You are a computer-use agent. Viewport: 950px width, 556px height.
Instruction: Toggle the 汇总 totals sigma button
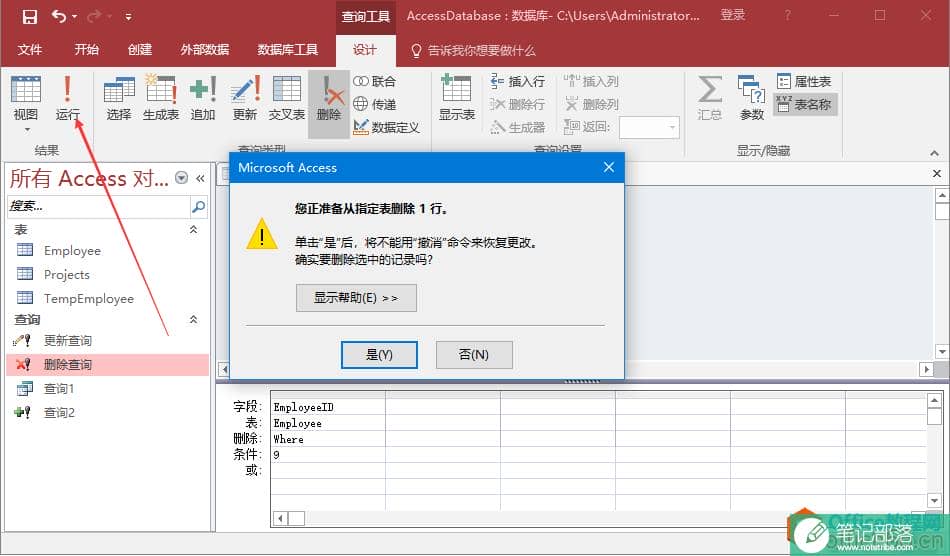[x=709, y=98]
